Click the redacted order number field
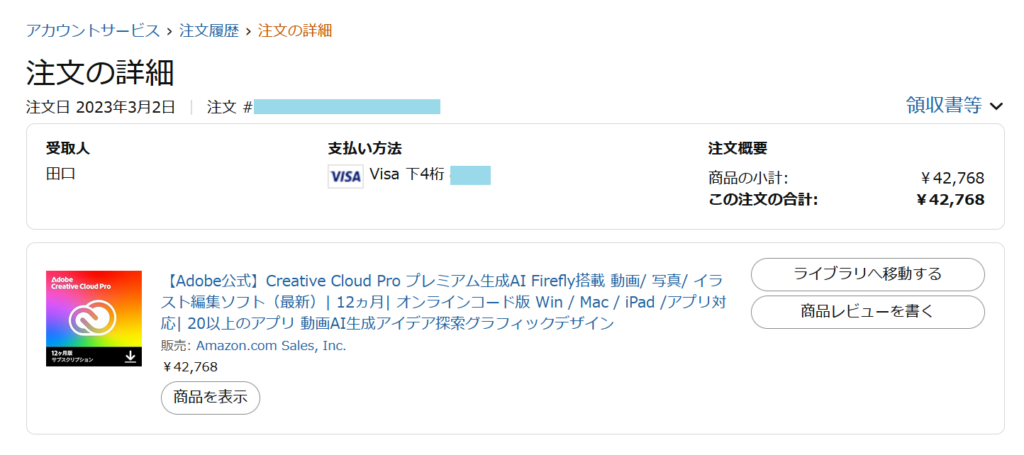 pos(347,106)
